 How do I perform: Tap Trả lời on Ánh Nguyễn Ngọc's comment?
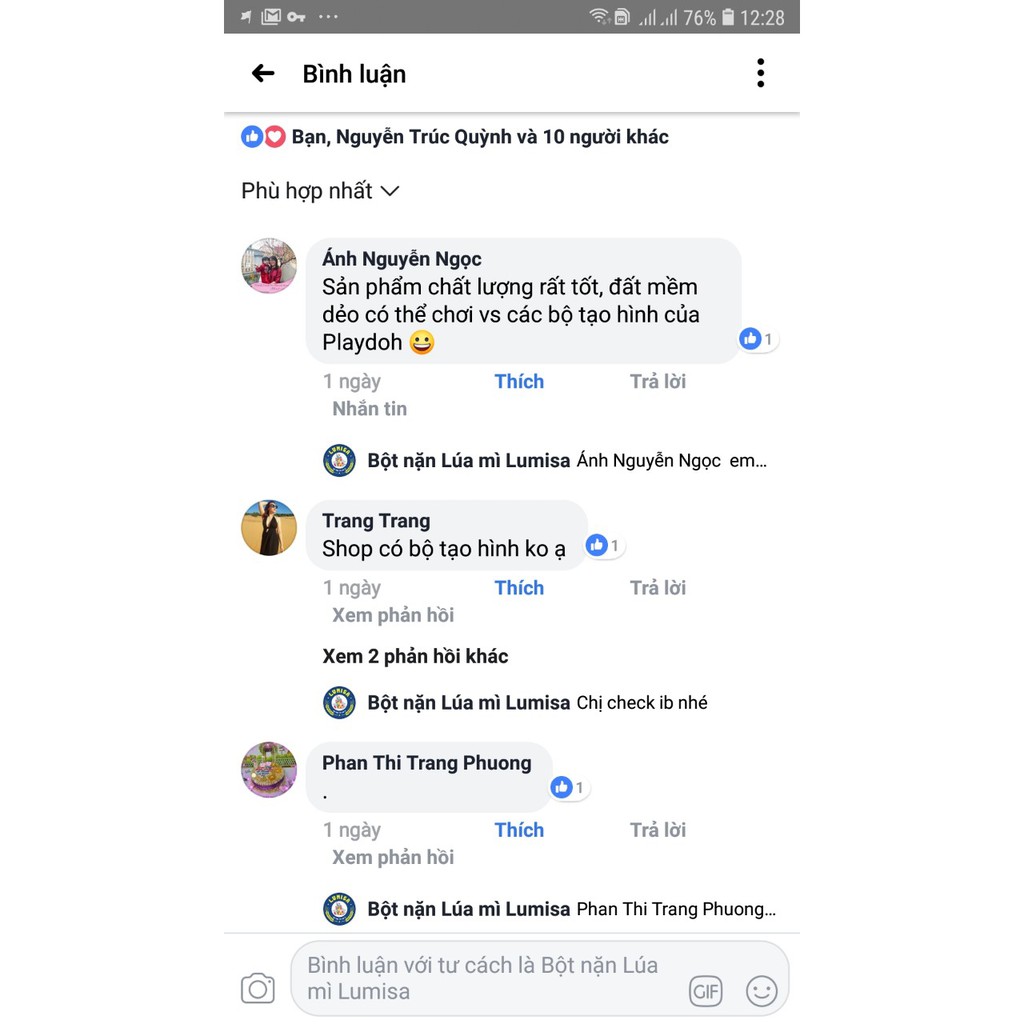pos(658,381)
